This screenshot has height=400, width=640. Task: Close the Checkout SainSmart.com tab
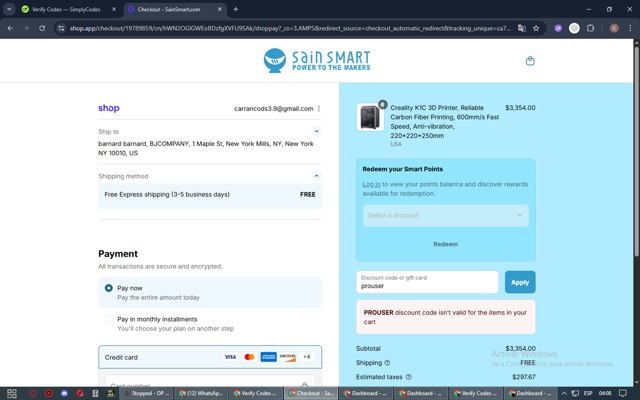click(x=220, y=9)
